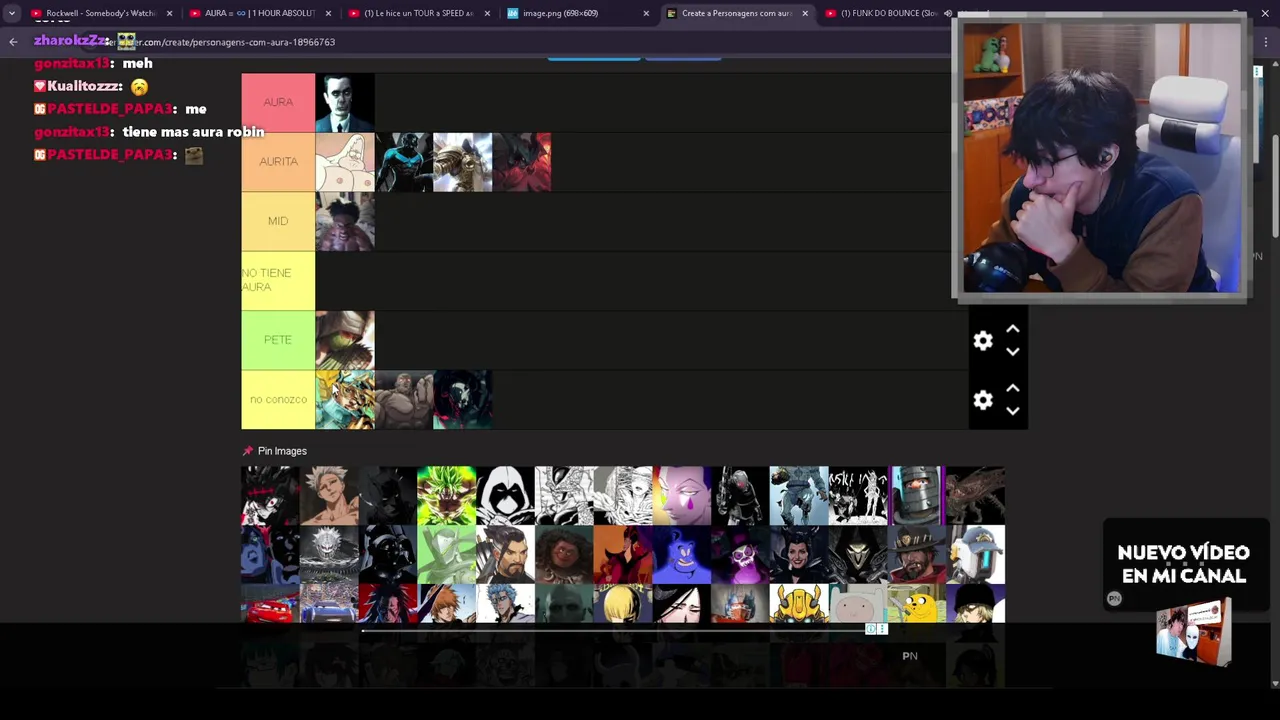Pick the green Genji image
1280x720 pixels.
coord(446,554)
